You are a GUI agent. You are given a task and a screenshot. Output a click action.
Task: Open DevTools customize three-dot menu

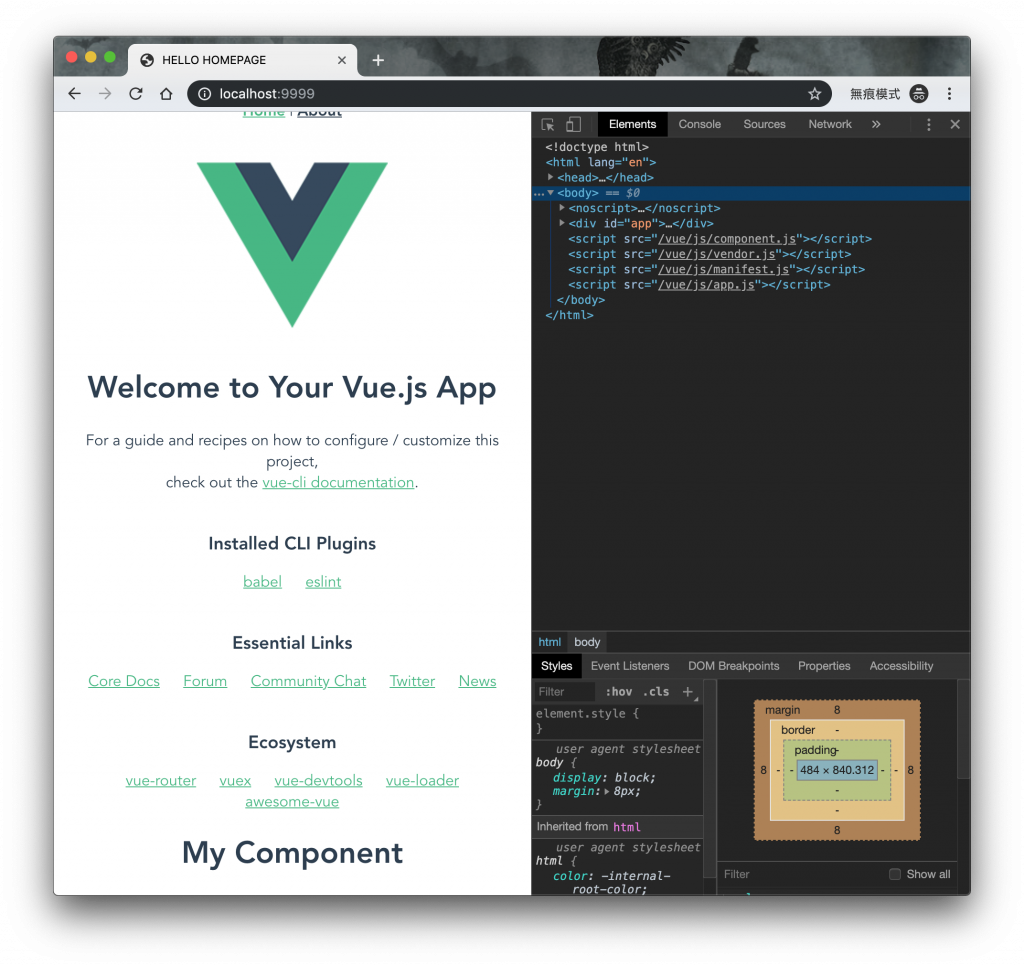[929, 124]
